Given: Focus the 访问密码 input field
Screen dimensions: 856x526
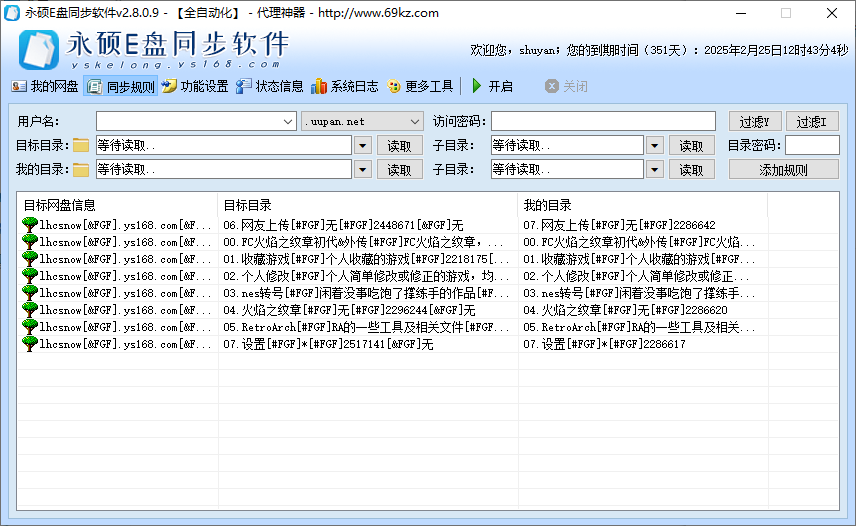Looking at the screenshot, I should [x=603, y=121].
